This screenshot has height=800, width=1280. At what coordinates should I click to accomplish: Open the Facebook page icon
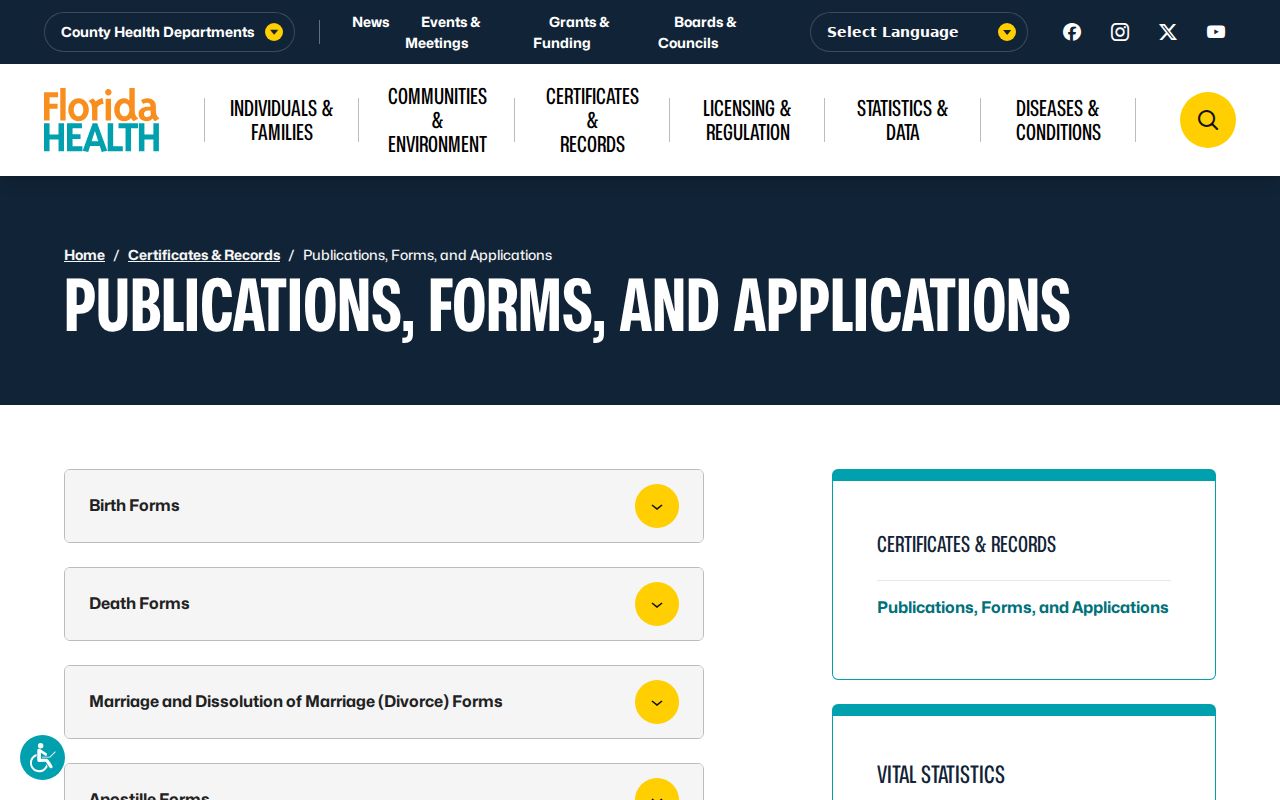[1072, 32]
